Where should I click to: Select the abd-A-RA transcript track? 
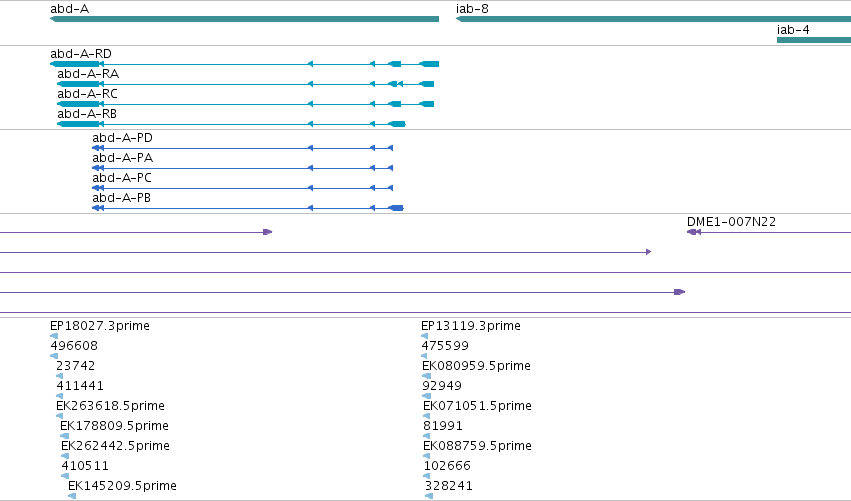[245, 84]
